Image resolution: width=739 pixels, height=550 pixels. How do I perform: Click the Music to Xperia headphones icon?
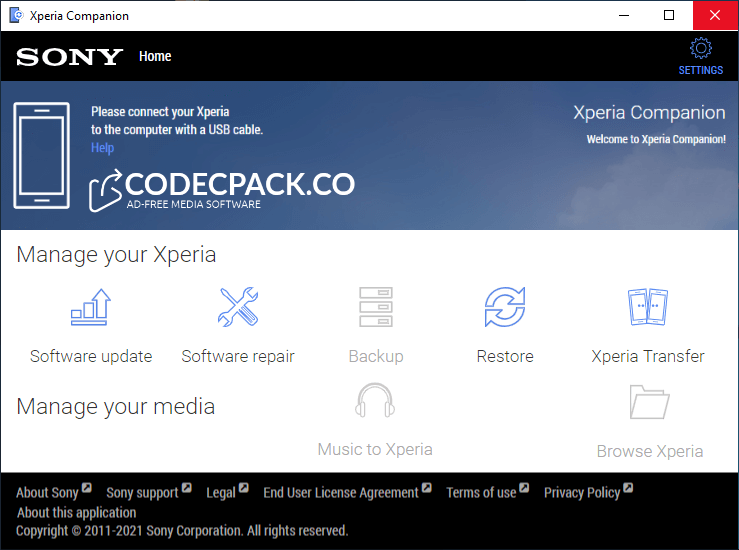[375, 400]
